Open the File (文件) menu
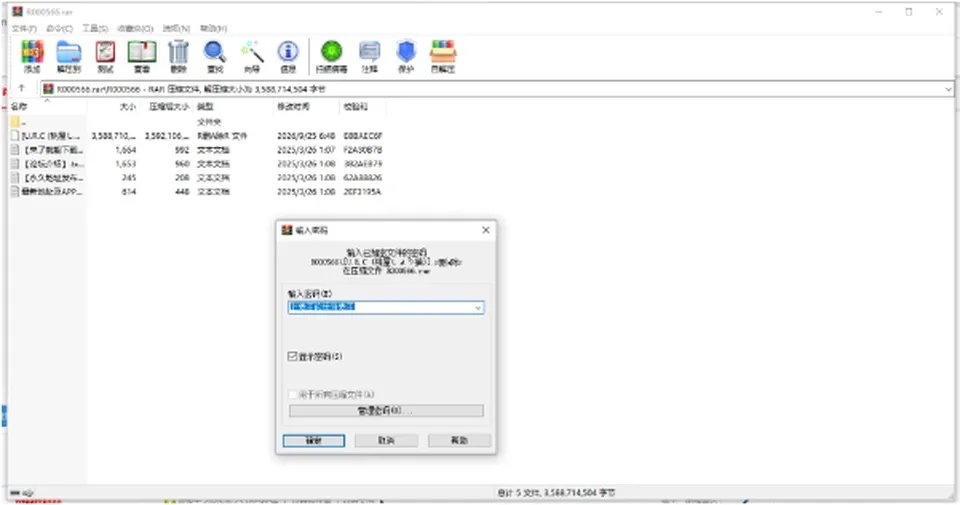The height and width of the screenshot is (505, 960). [x=24, y=28]
